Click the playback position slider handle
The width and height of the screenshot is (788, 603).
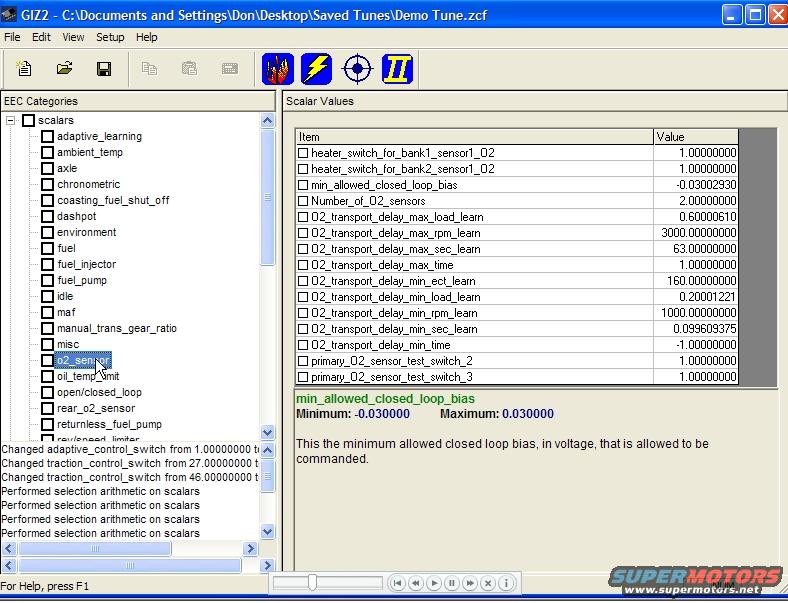313,583
